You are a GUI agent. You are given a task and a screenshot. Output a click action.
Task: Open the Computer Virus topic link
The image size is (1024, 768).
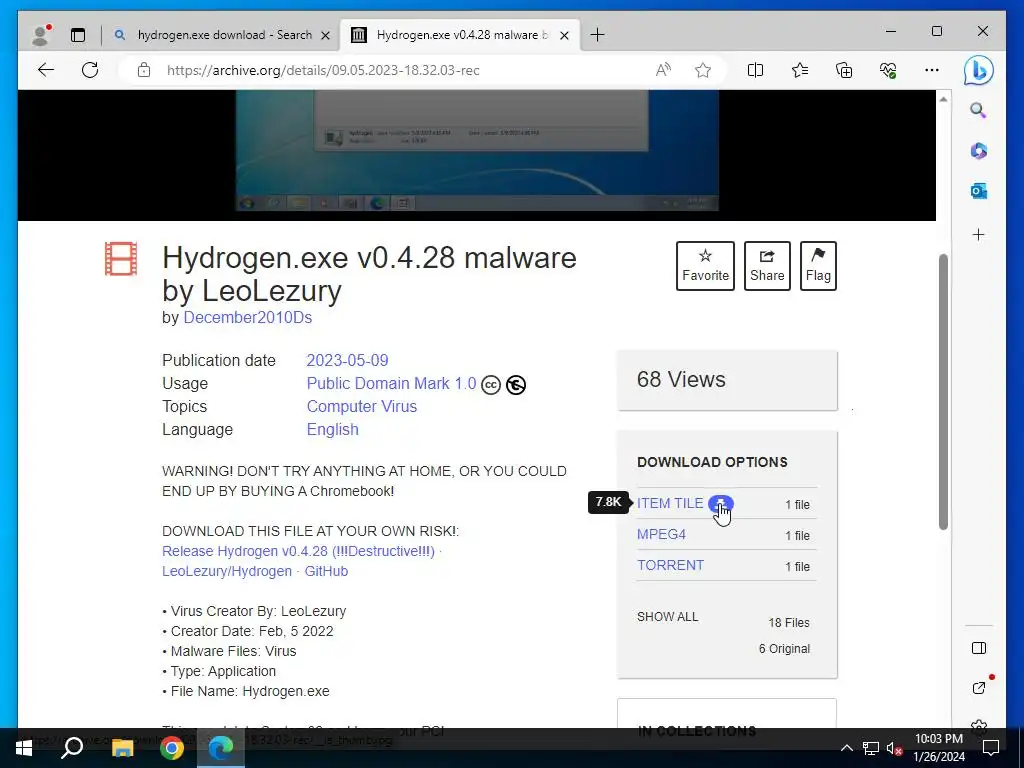point(362,406)
